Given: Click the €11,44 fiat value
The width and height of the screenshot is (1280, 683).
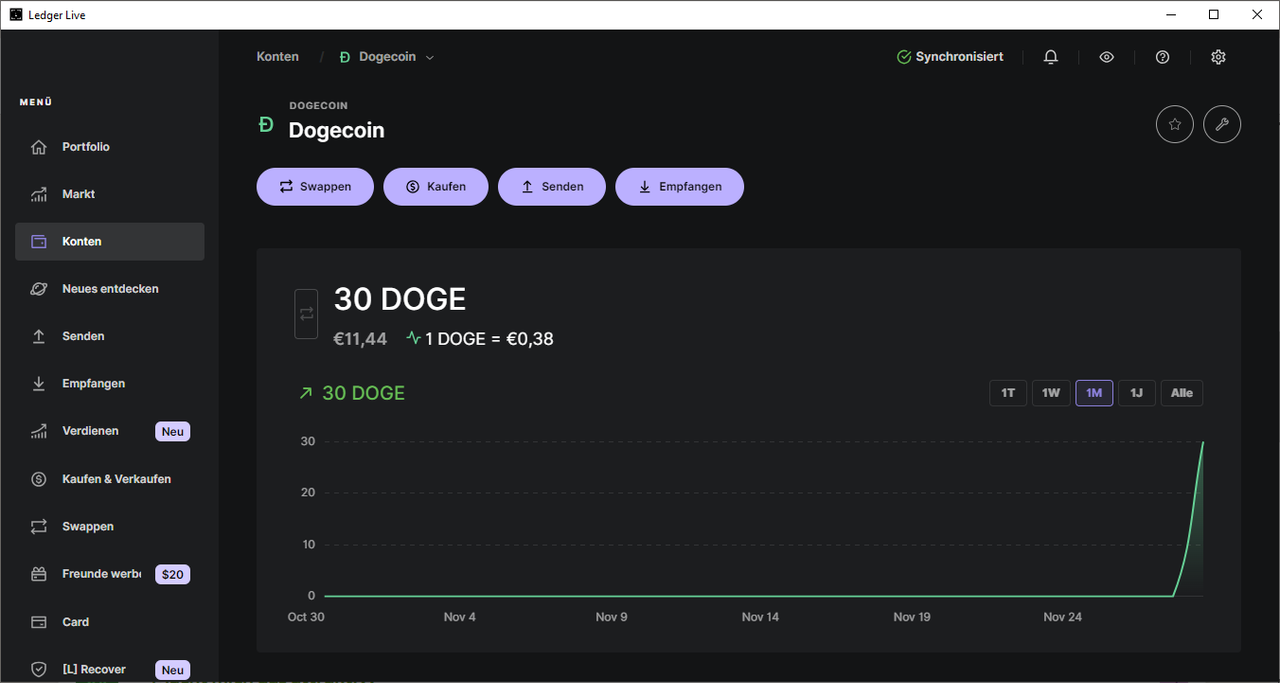Looking at the screenshot, I should point(360,339).
